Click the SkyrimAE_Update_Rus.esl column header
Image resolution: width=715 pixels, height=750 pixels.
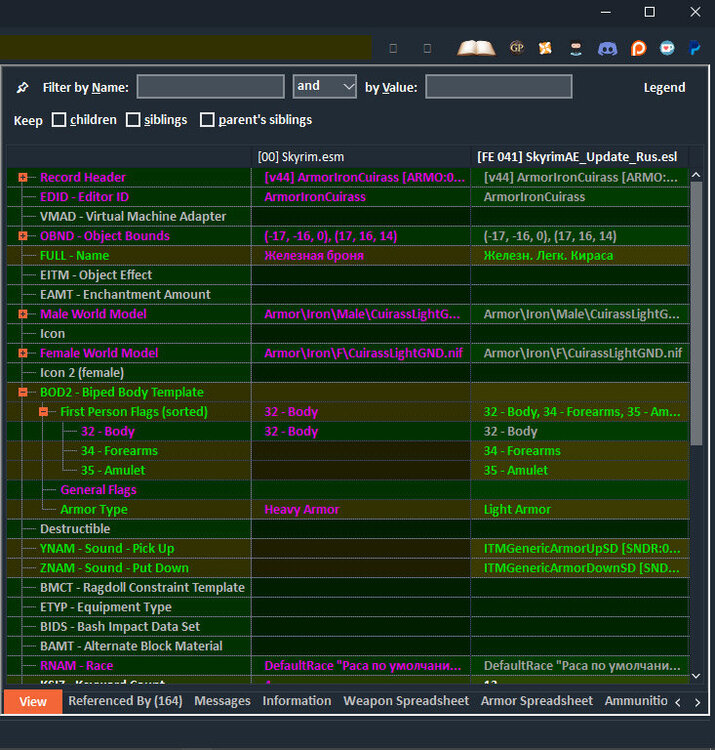point(580,157)
